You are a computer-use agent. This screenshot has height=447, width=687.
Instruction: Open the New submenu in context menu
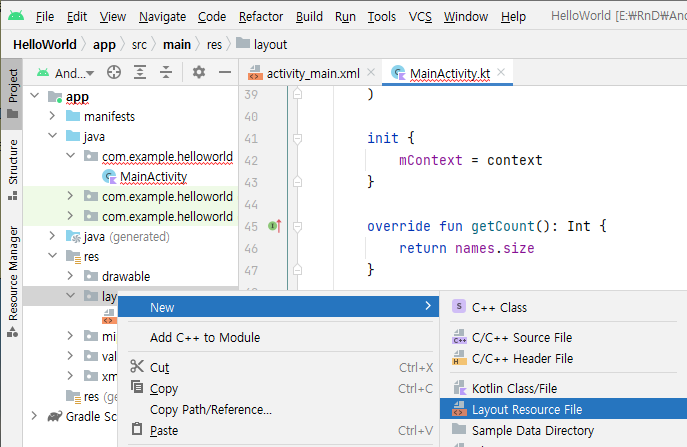tap(278, 307)
